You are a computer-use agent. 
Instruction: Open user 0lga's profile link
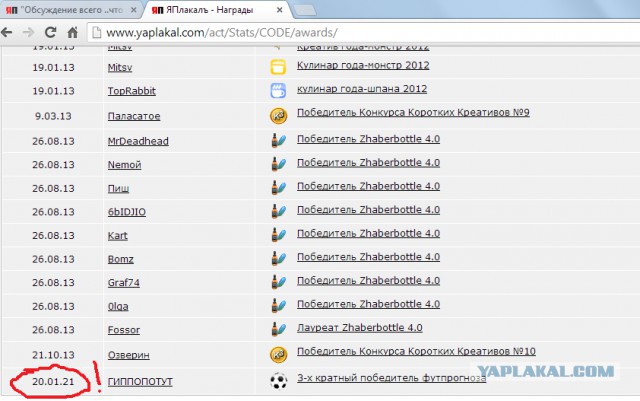coord(118,307)
